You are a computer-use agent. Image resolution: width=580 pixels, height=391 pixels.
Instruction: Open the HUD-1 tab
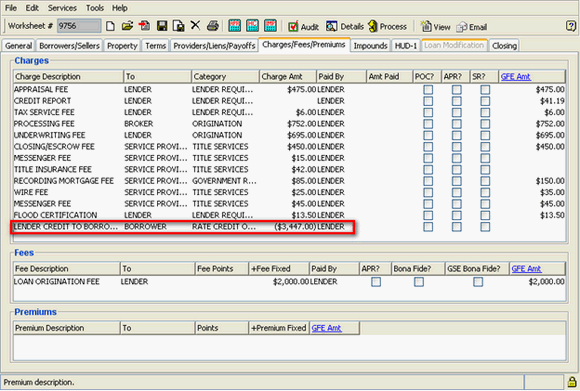point(406,46)
